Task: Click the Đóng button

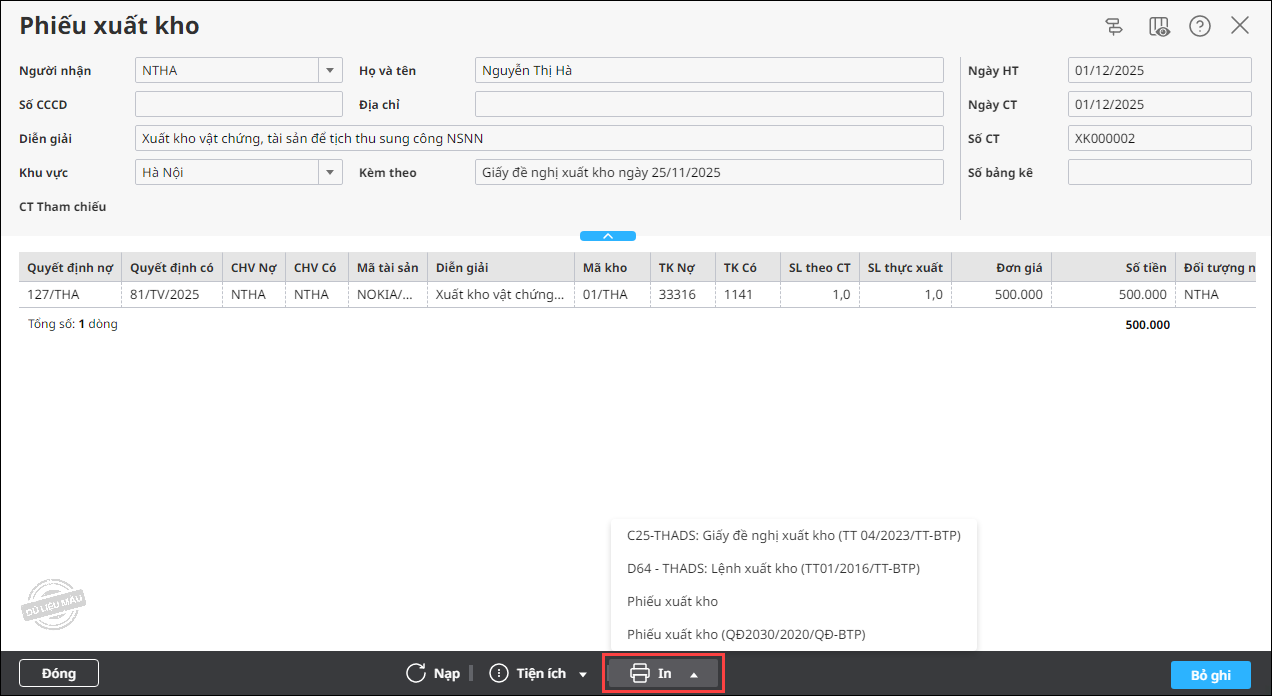Action: point(59,673)
